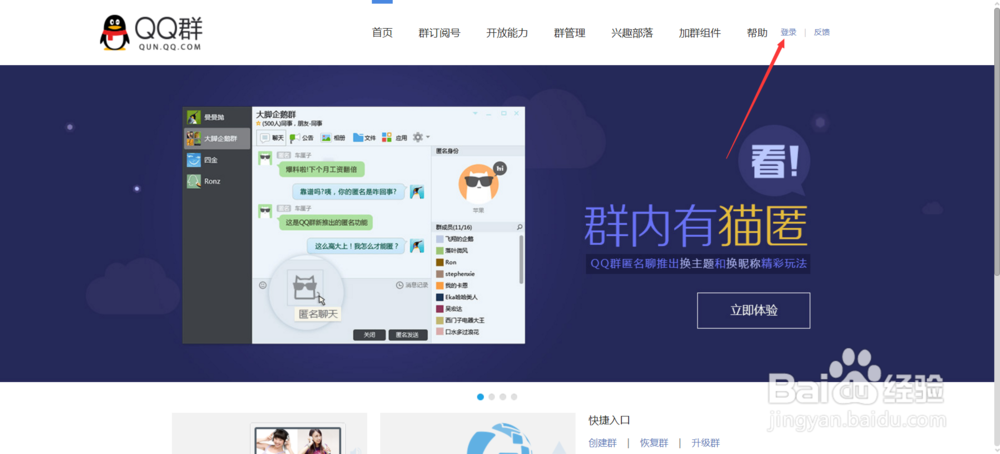1000x454 pixels.
Task: Click the 登录 link
Action: pyautogui.click(x=788, y=33)
